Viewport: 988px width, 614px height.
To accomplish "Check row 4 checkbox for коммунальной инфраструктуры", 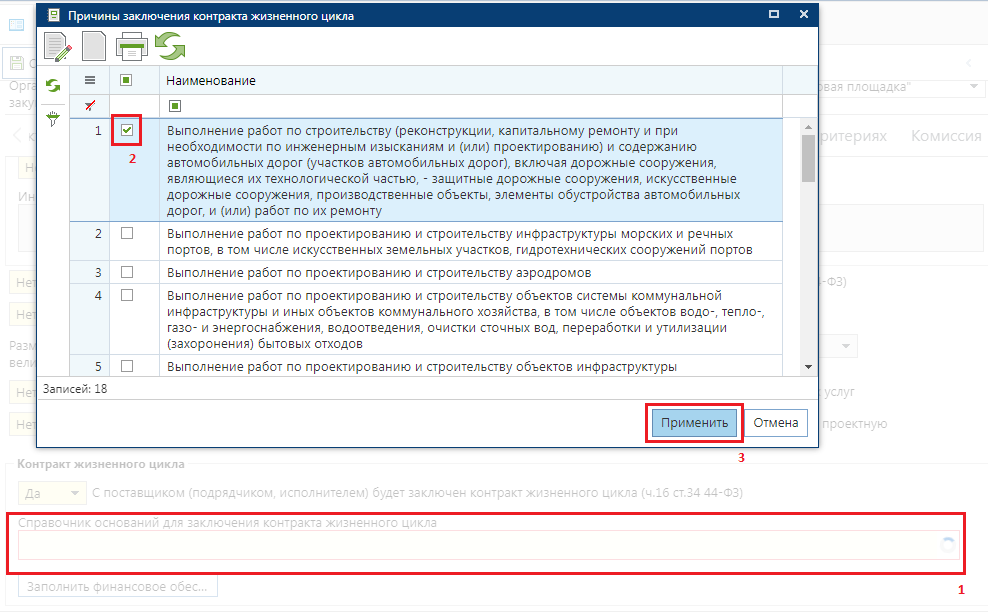I will 127,295.
